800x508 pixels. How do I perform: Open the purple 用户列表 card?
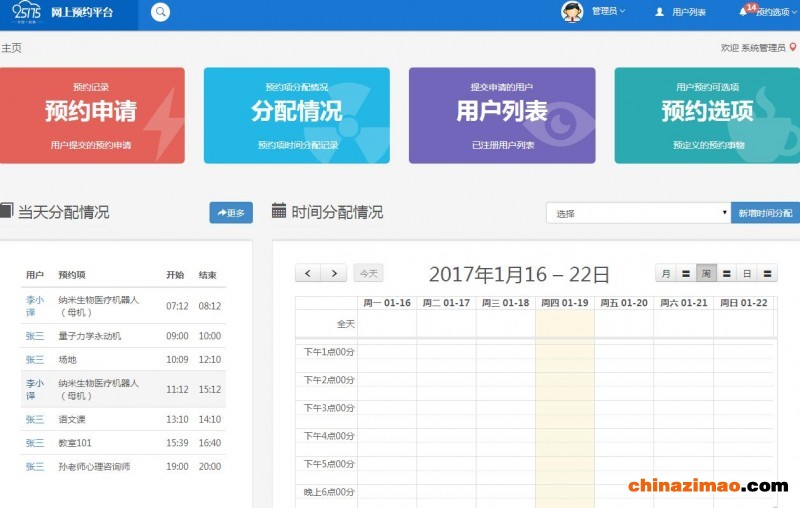point(502,115)
